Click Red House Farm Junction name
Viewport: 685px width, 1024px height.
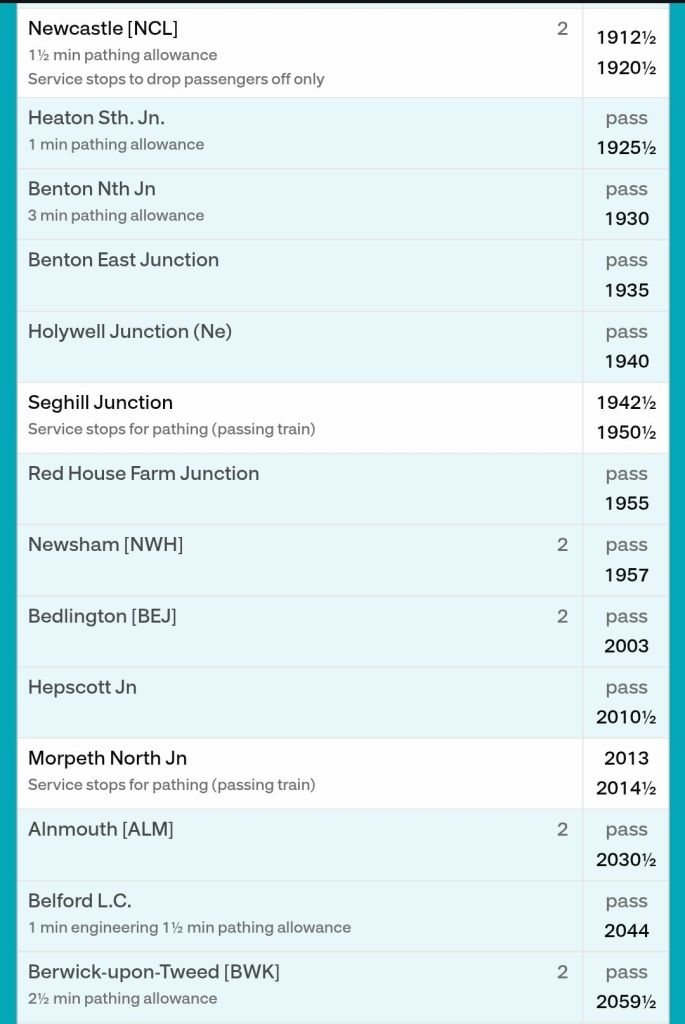(143, 473)
